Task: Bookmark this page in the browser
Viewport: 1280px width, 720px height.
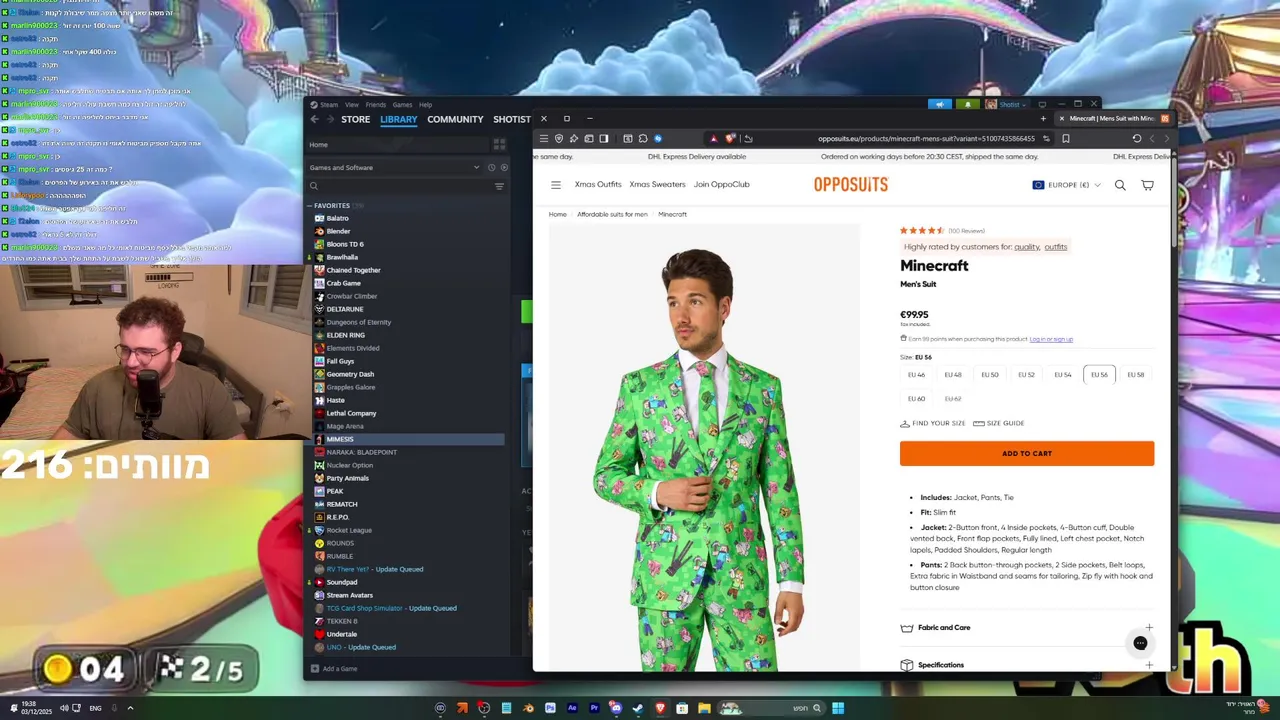Action: [1065, 139]
